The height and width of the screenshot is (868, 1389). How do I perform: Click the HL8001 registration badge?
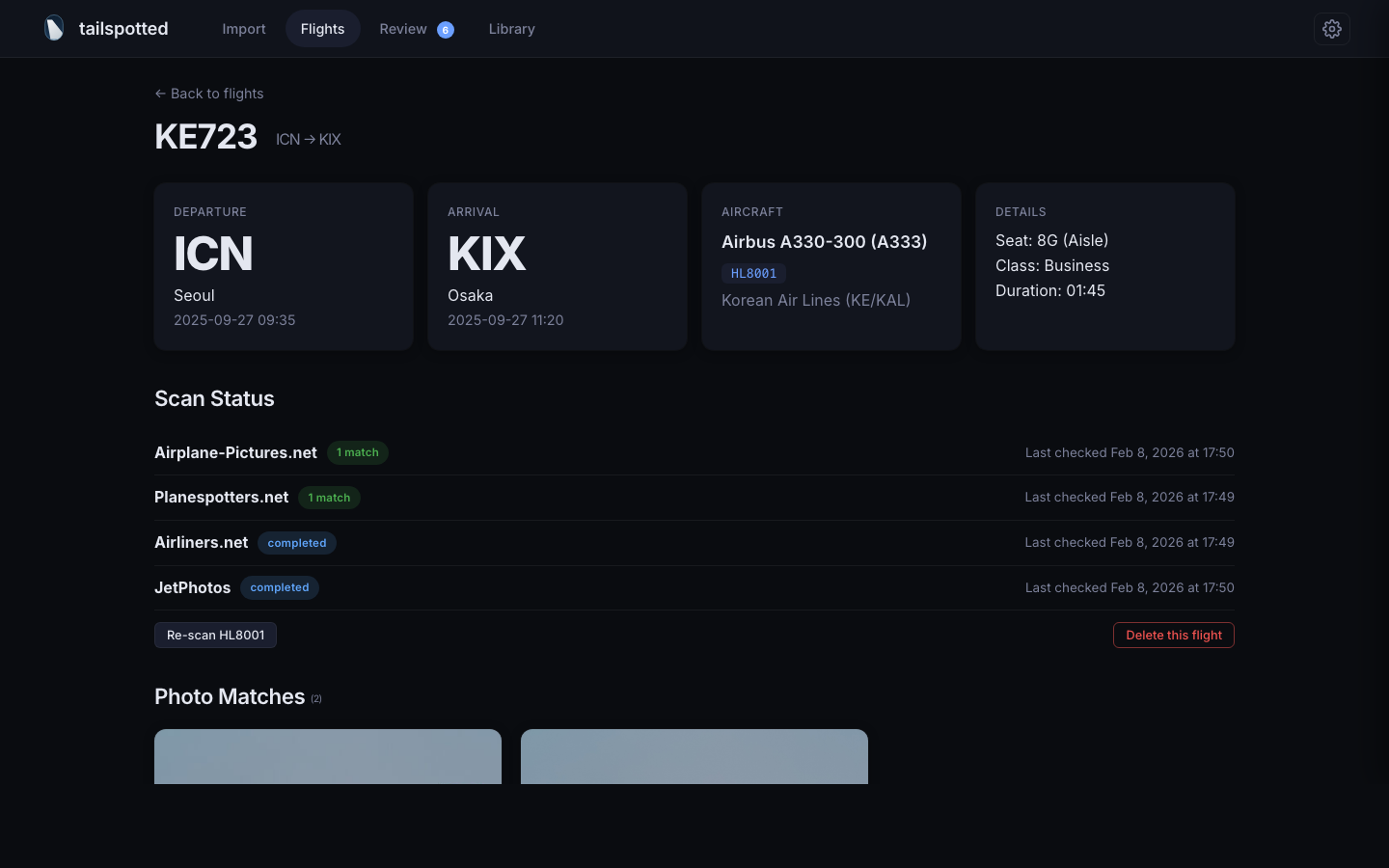point(753,273)
